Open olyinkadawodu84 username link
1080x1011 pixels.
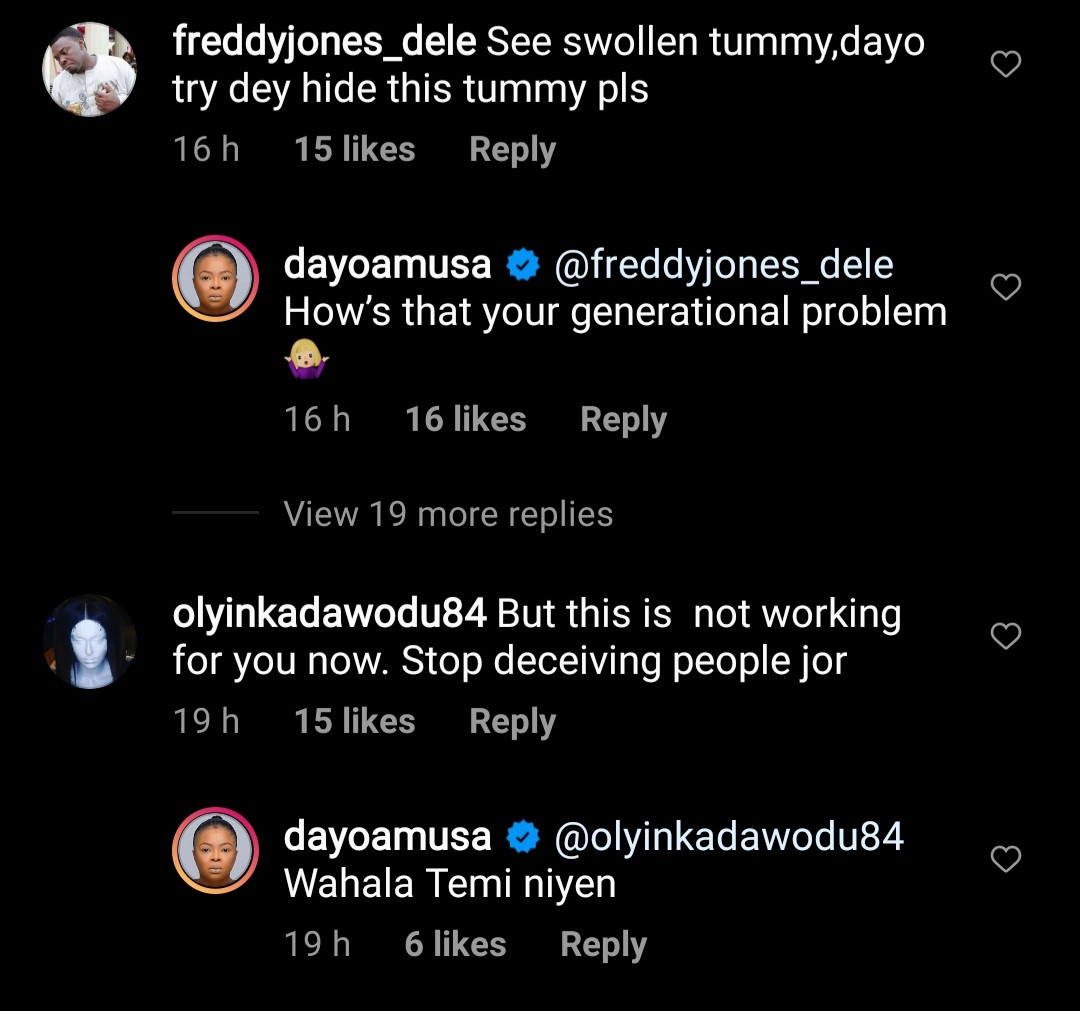point(329,614)
